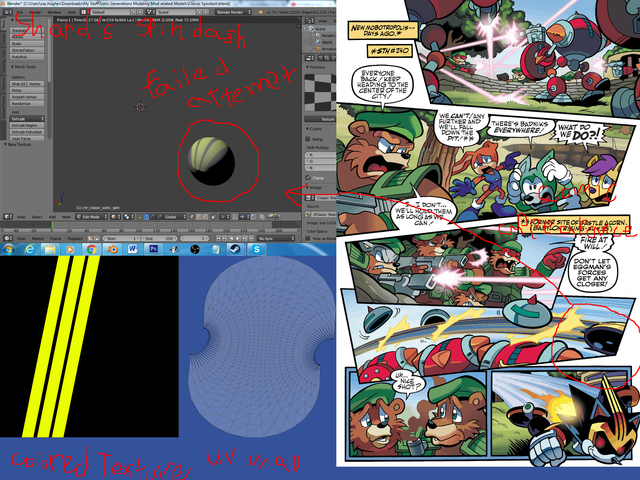The image size is (640, 480).
Task: Open the File menu
Action: click(x=20, y=12)
